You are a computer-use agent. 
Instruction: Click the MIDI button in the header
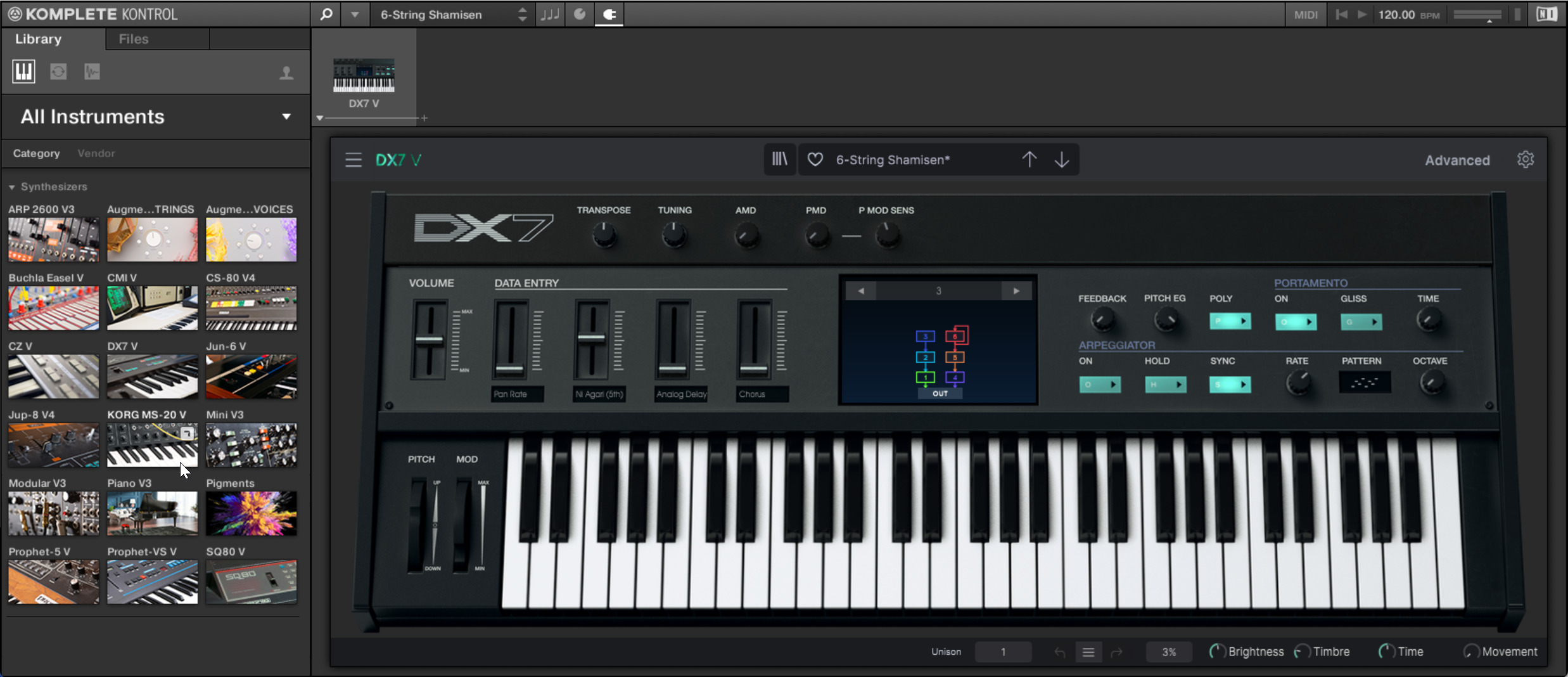tap(1306, 15)
